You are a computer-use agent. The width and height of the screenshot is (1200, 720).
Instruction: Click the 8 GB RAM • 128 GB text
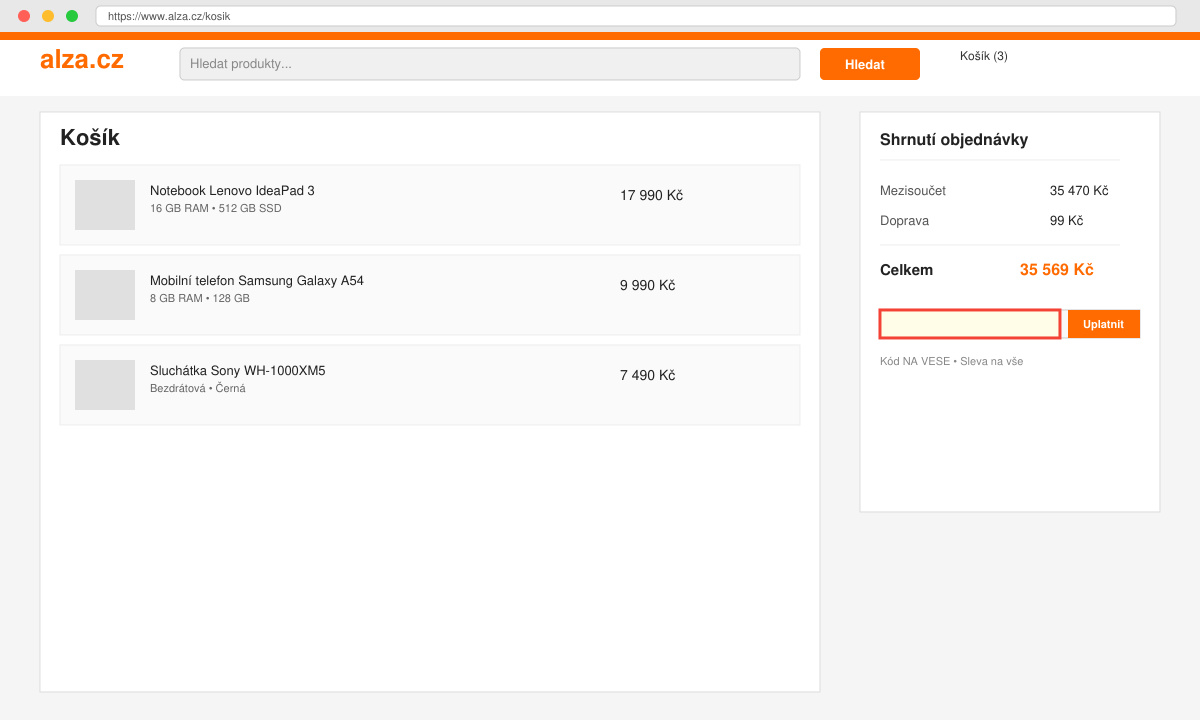(200, 298)
